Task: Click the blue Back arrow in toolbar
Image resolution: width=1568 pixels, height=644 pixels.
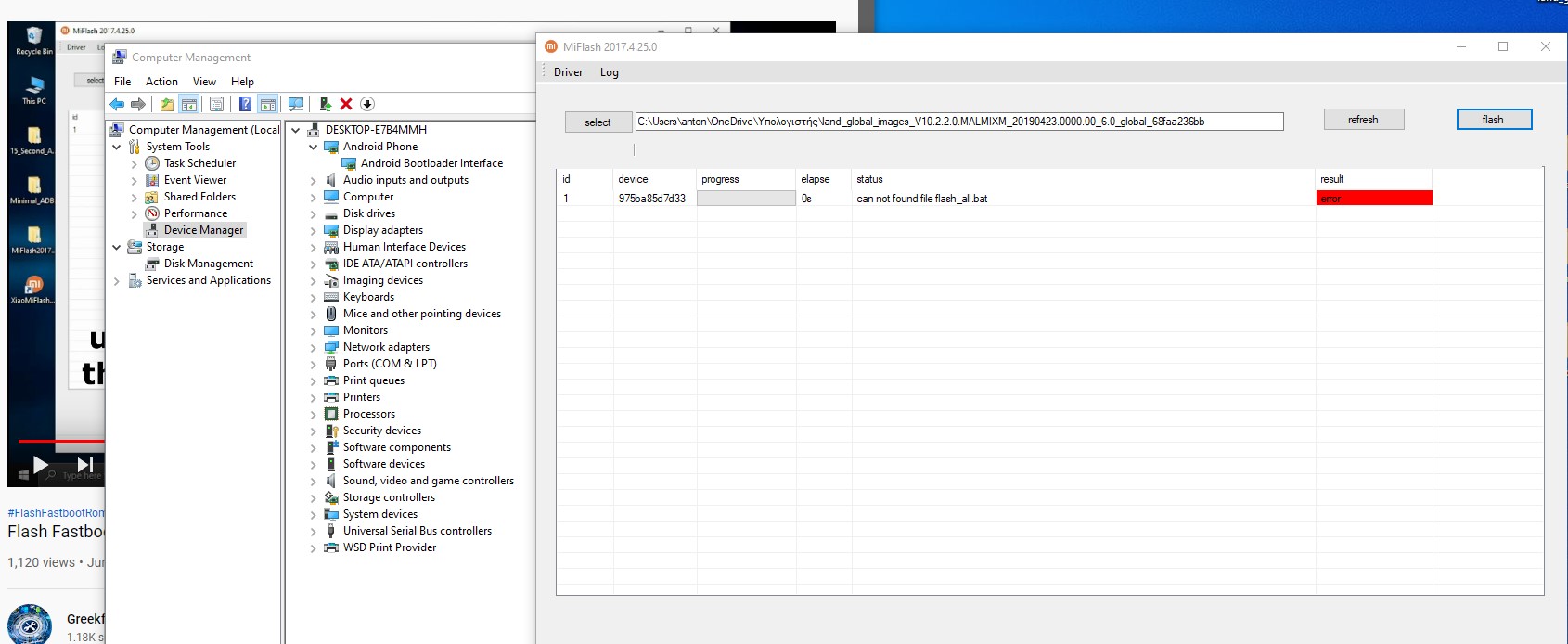Action: pyautogui.click(x=117, y=104)
